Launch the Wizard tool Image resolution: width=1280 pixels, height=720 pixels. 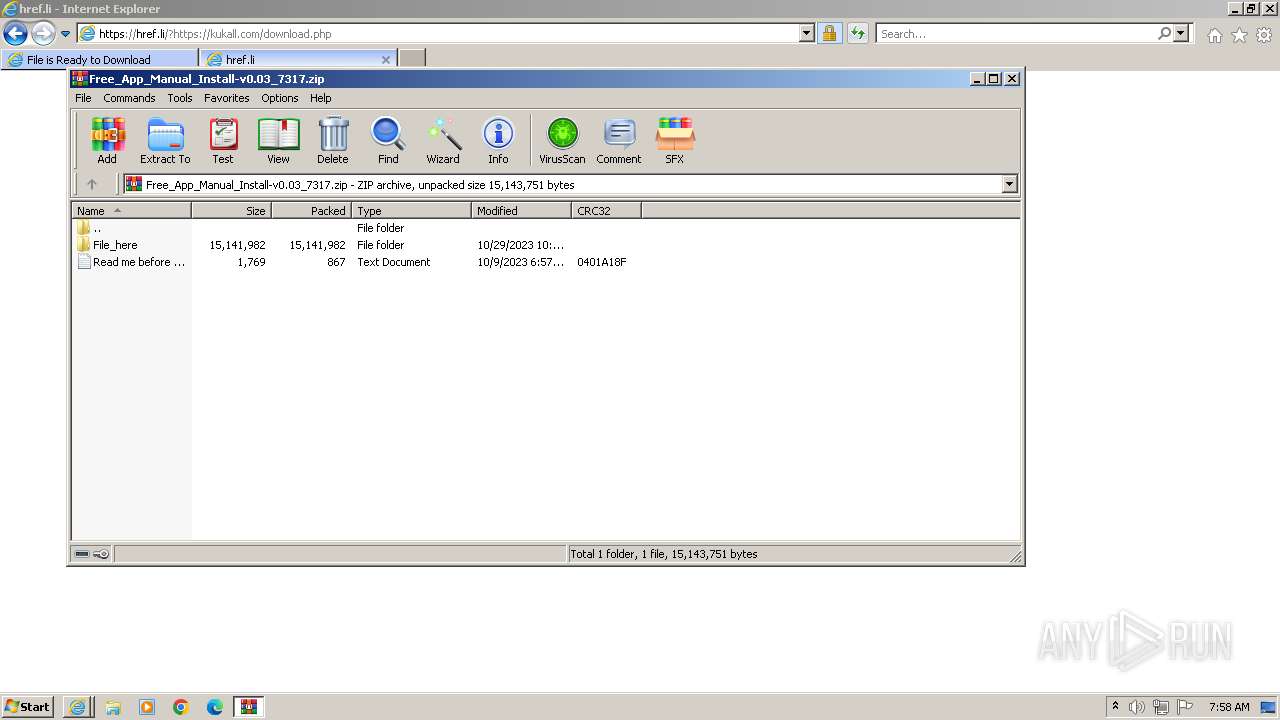pyautogui.click(x=443, y=140)
